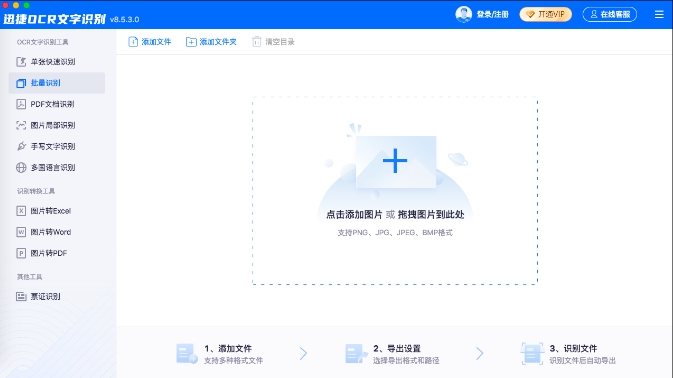The image size is (673, 378).
Task: Click the 批量识别 stacked pages icon
Action: coord(21,83)
